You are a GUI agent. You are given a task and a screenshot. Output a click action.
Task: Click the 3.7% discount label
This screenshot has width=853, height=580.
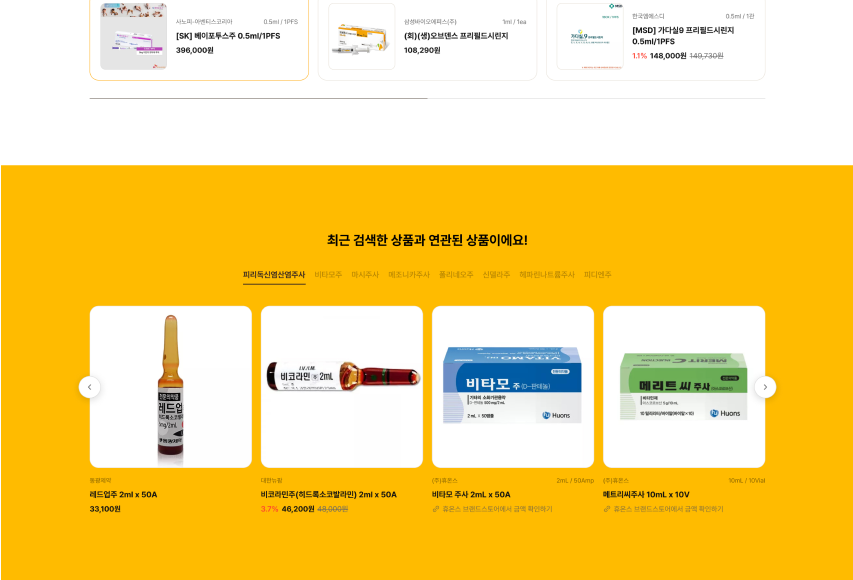coord(269,509)
